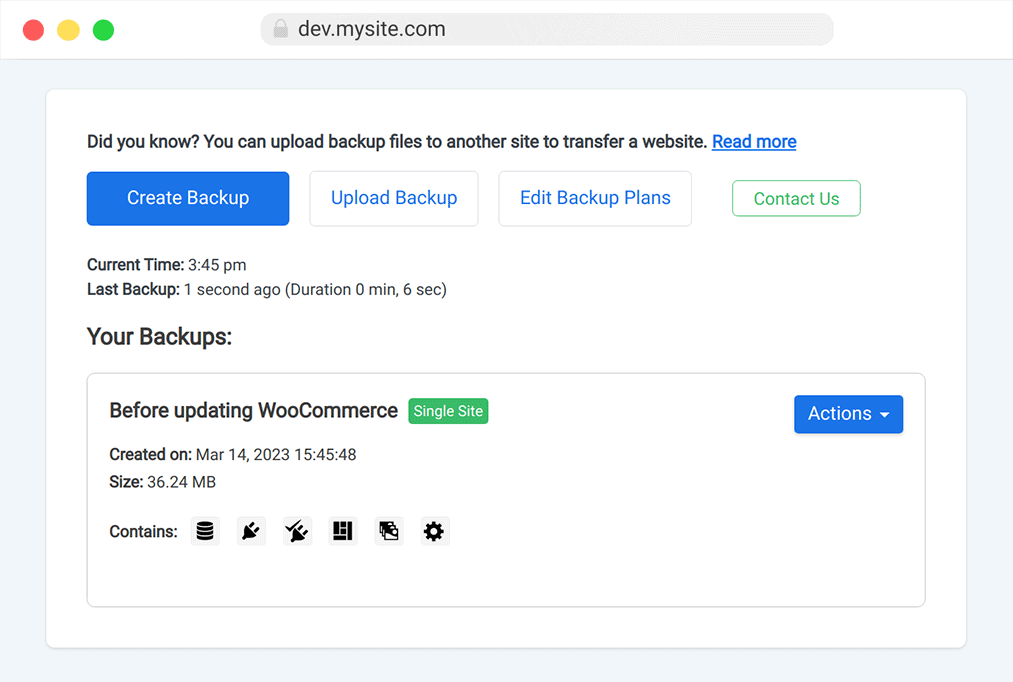
Task: Click the yellow minimize window button
Action: (x=68, y=30)
